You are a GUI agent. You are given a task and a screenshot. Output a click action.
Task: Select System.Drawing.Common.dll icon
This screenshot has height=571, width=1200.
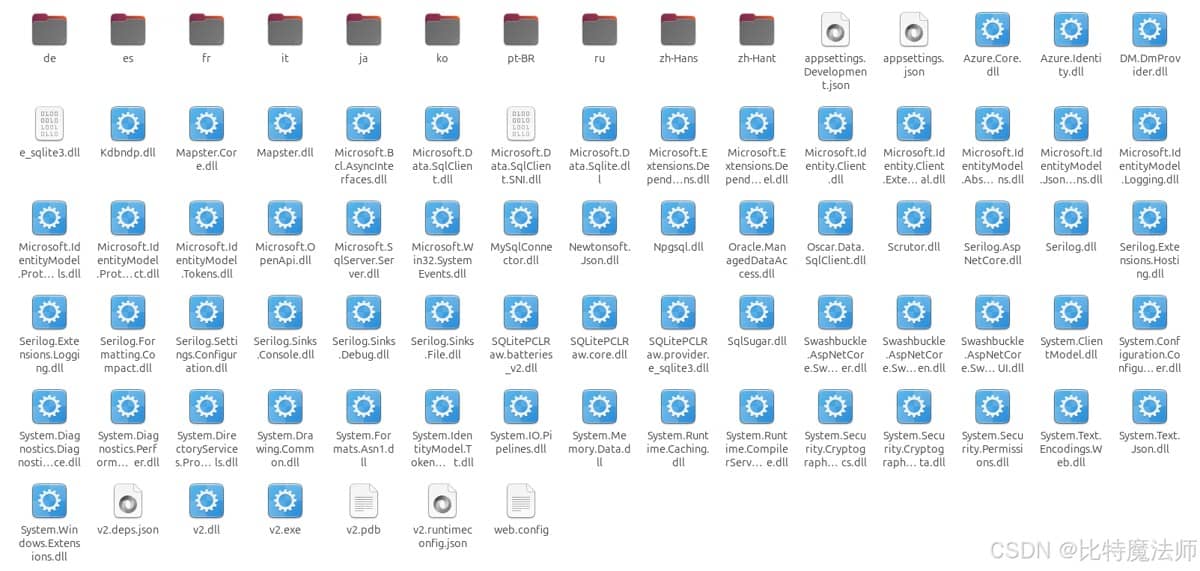click(x=285, y=407)
